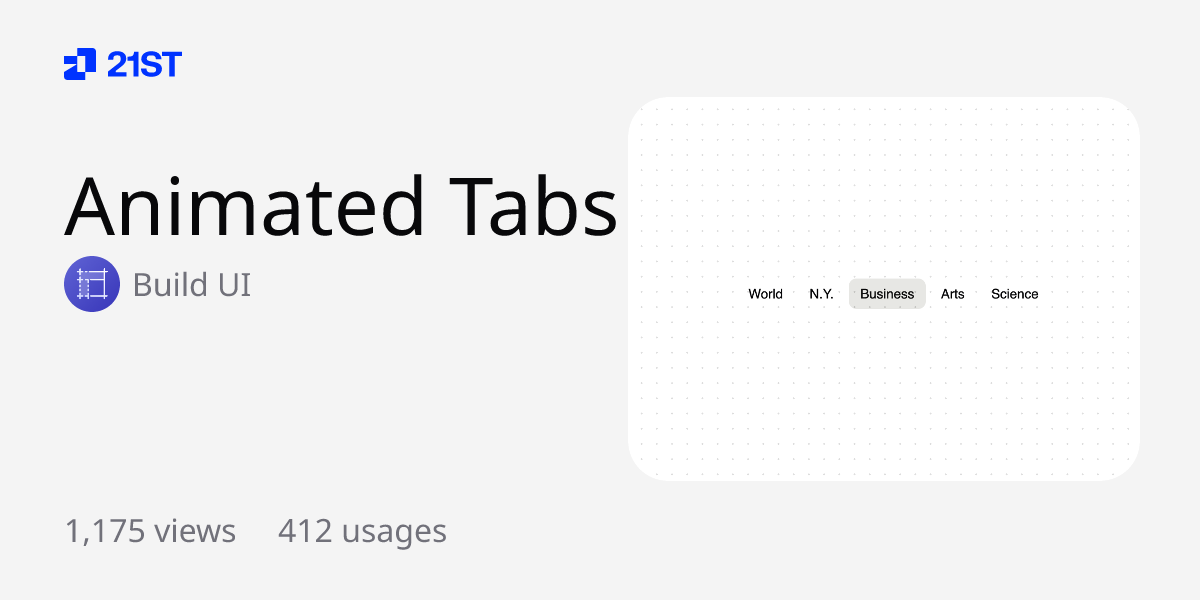Open the Animated Tabs component title
The height and width of the screenshot is (600, 1200).
point(342,207)
